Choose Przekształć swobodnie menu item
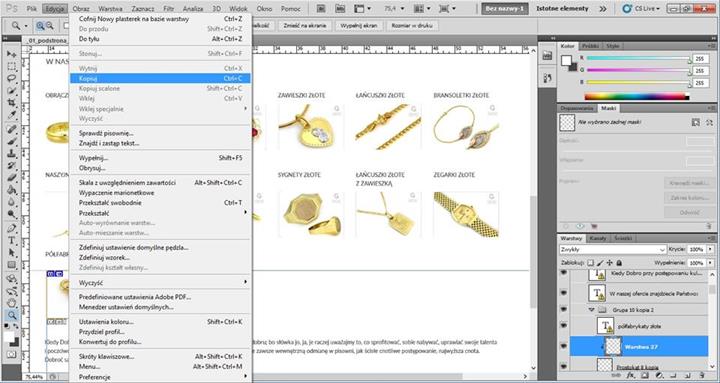This screenshot has width=720, height=383. tap(160, 203)
